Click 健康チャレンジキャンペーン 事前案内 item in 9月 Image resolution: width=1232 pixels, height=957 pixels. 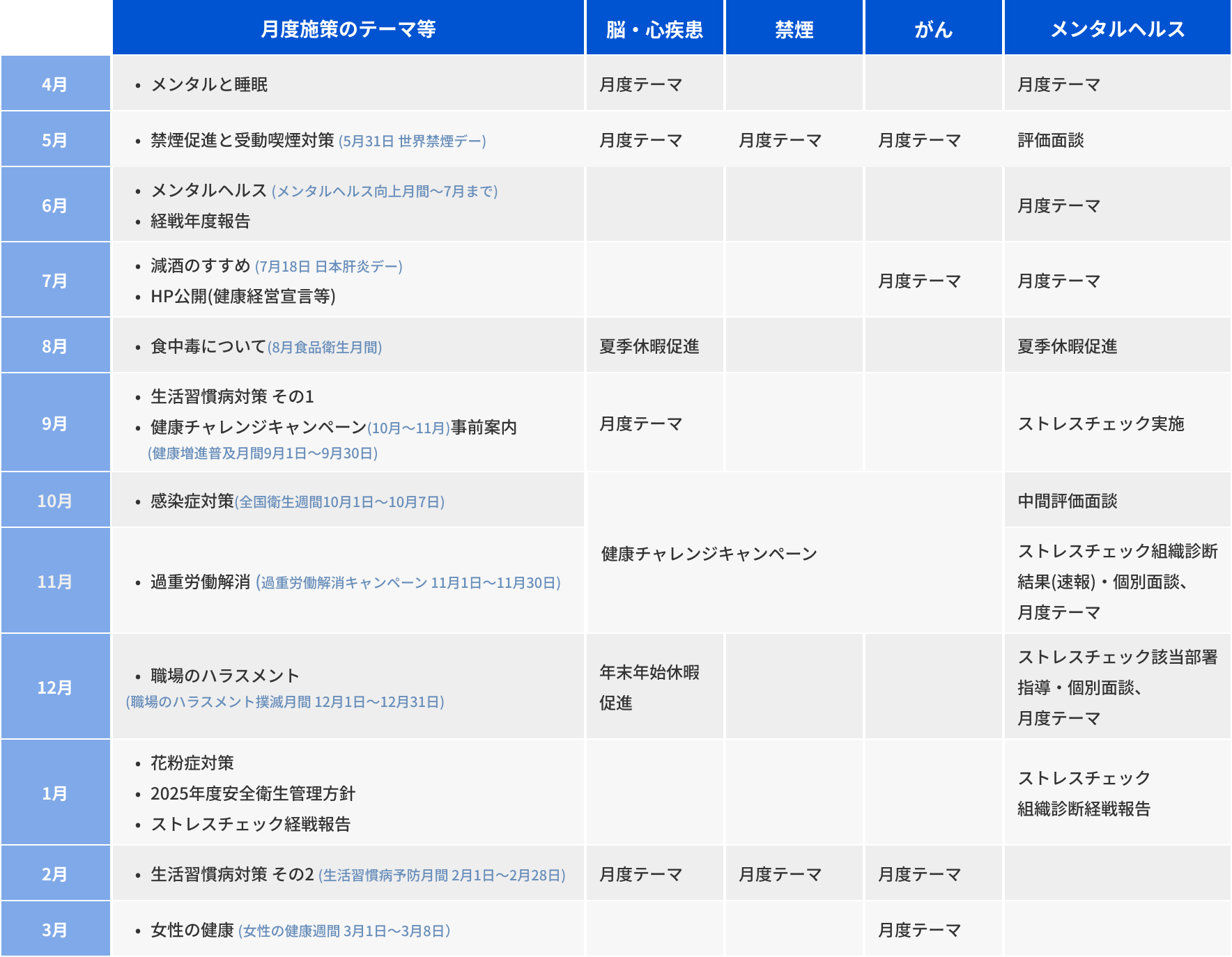pos(334,427)
